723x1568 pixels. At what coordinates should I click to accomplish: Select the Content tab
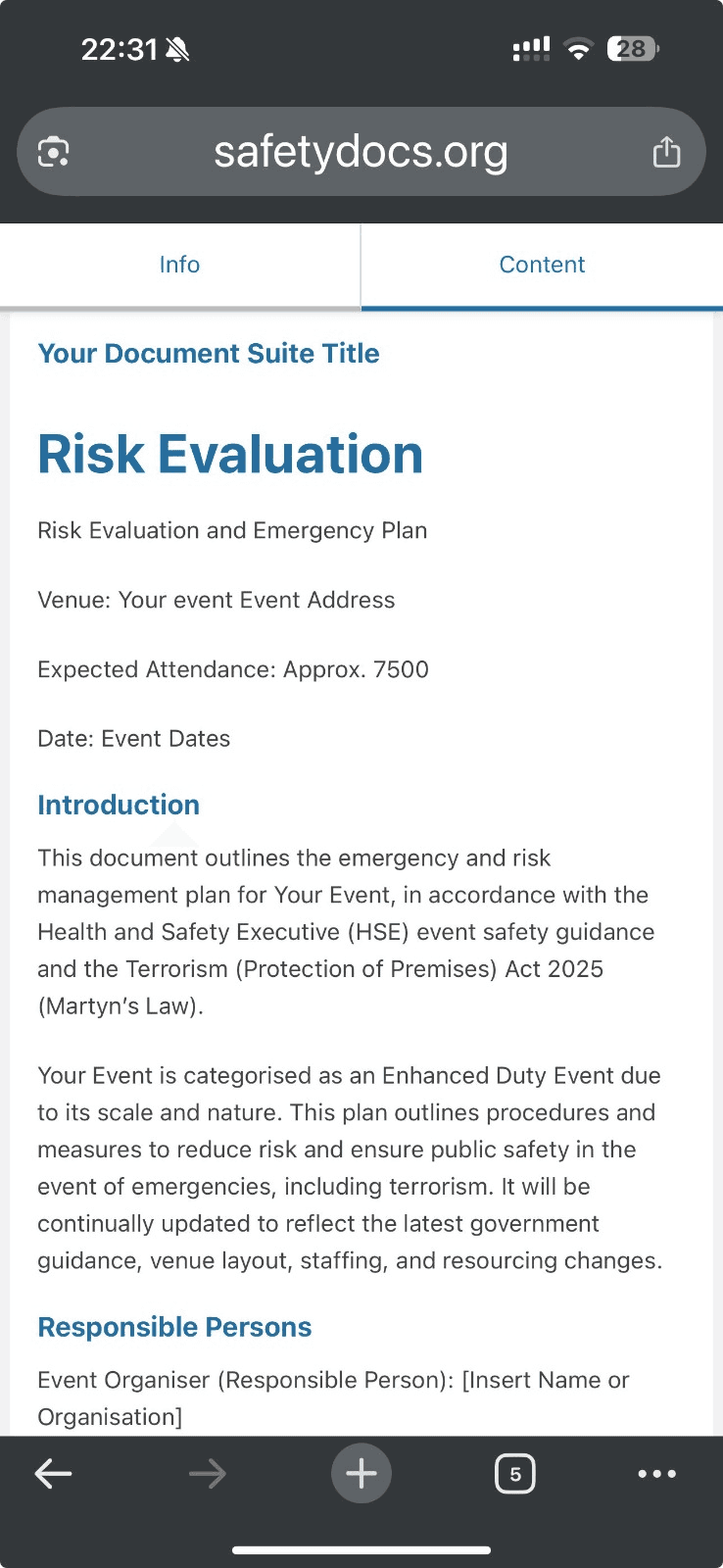click(x=542, y=265)
